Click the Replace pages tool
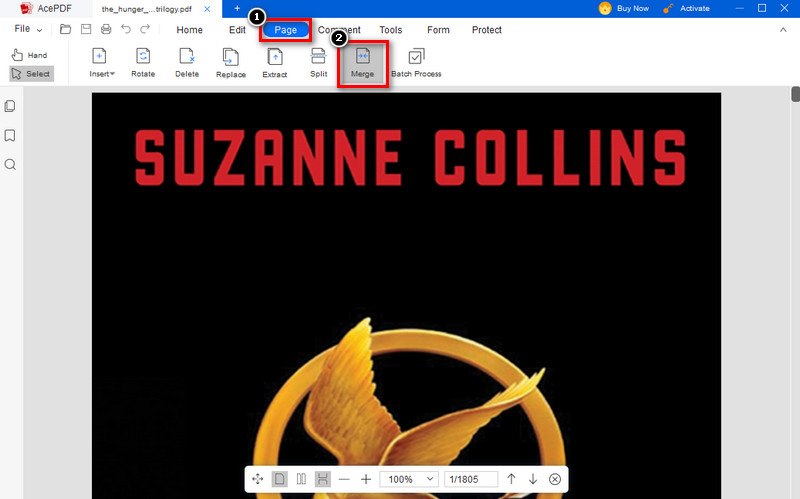Image resolution: width=800 pixels, height=499 pixels. point(231,63)
